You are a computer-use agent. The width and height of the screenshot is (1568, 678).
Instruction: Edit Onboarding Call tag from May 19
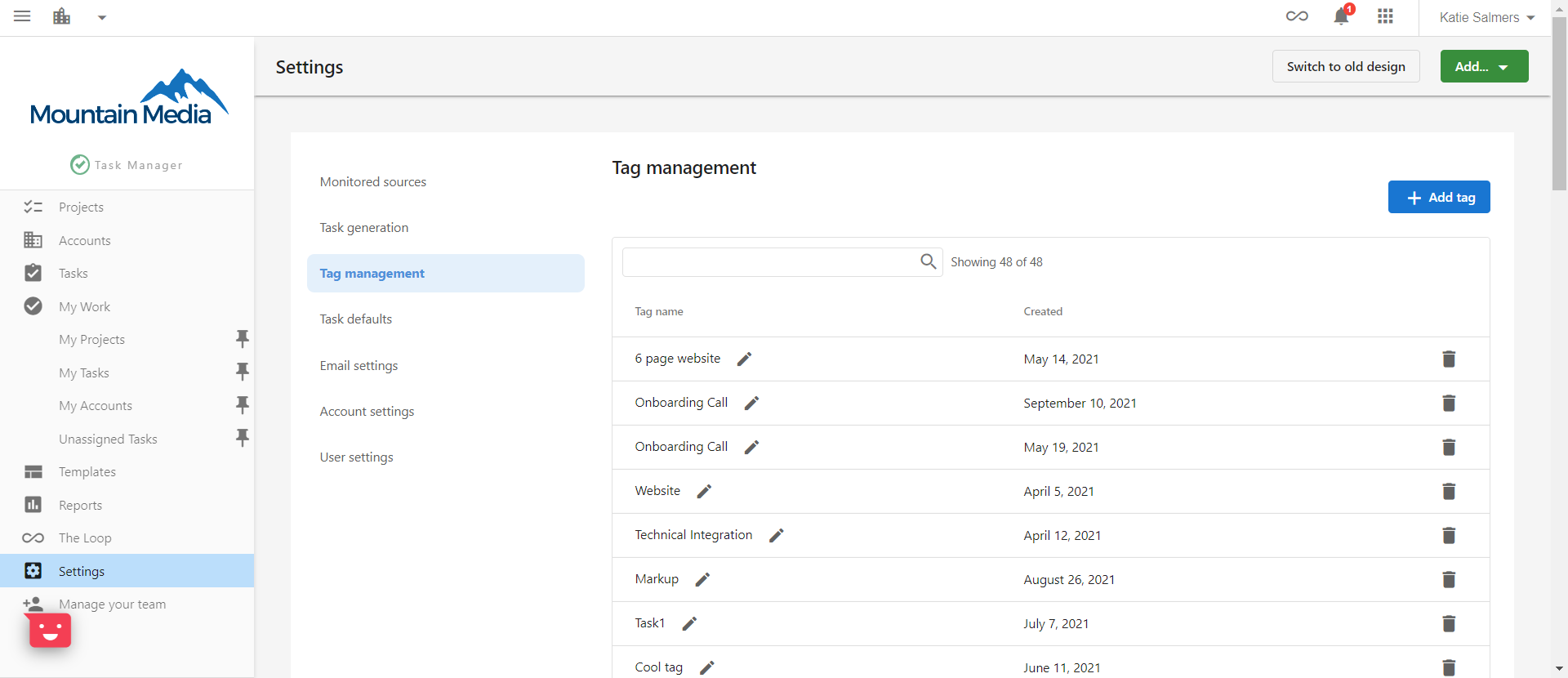point(751,447)
